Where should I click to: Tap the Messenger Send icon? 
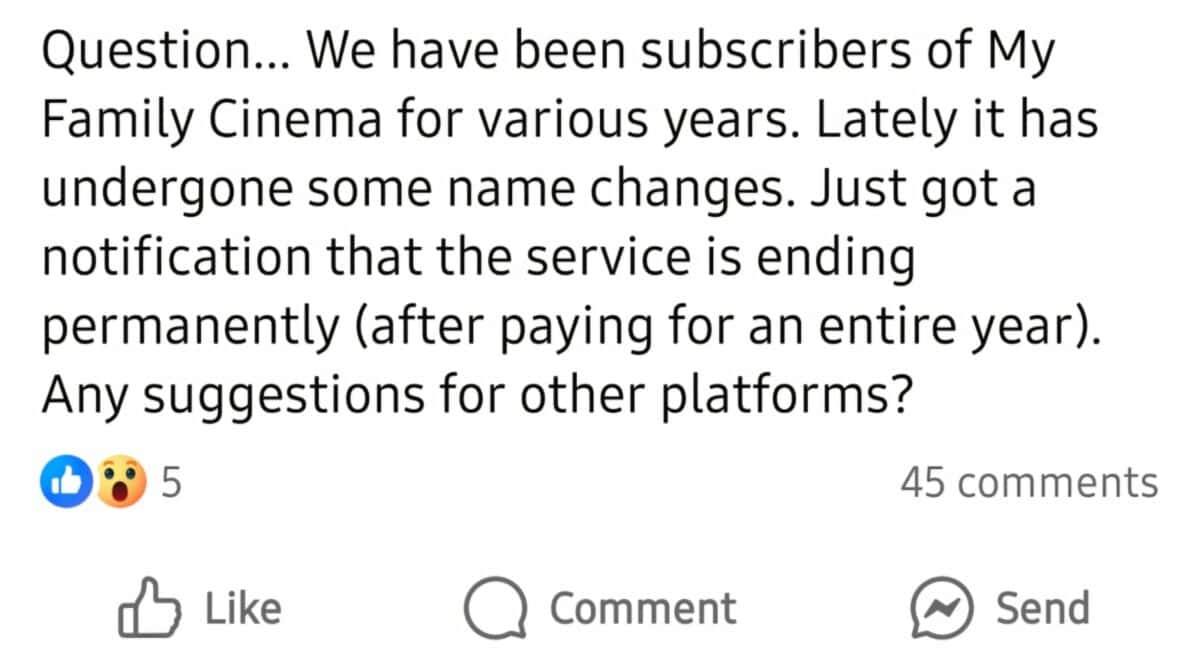point(941,609)
